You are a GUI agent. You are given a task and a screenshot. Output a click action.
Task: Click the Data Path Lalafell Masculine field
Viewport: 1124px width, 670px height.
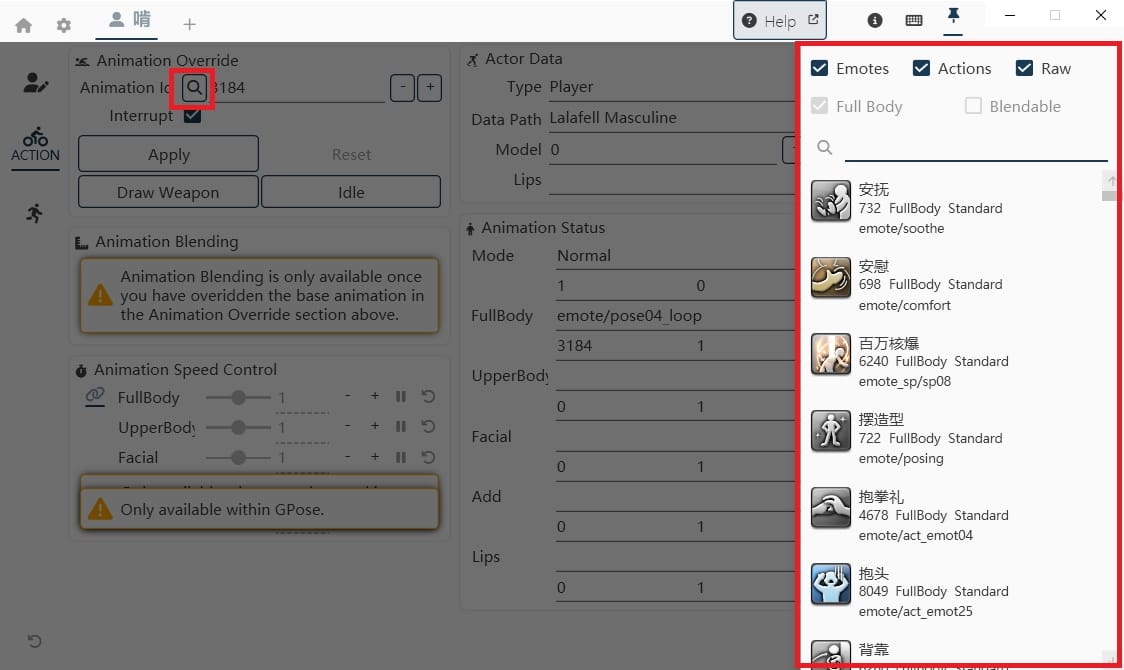(672, 118)
